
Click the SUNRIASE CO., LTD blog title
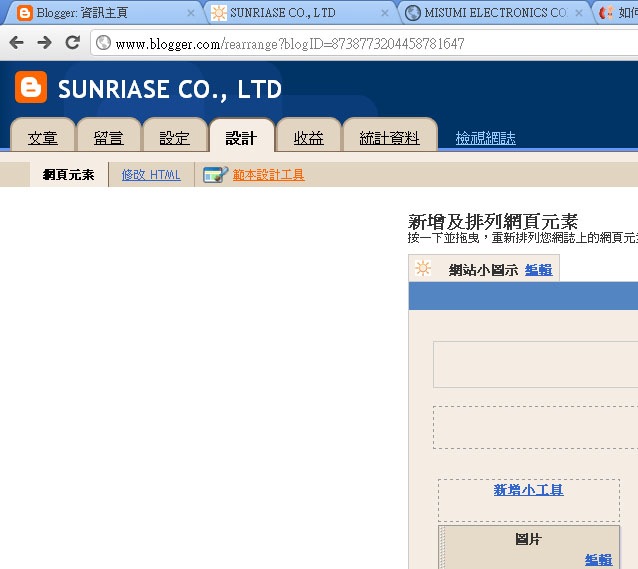(170, 89)
